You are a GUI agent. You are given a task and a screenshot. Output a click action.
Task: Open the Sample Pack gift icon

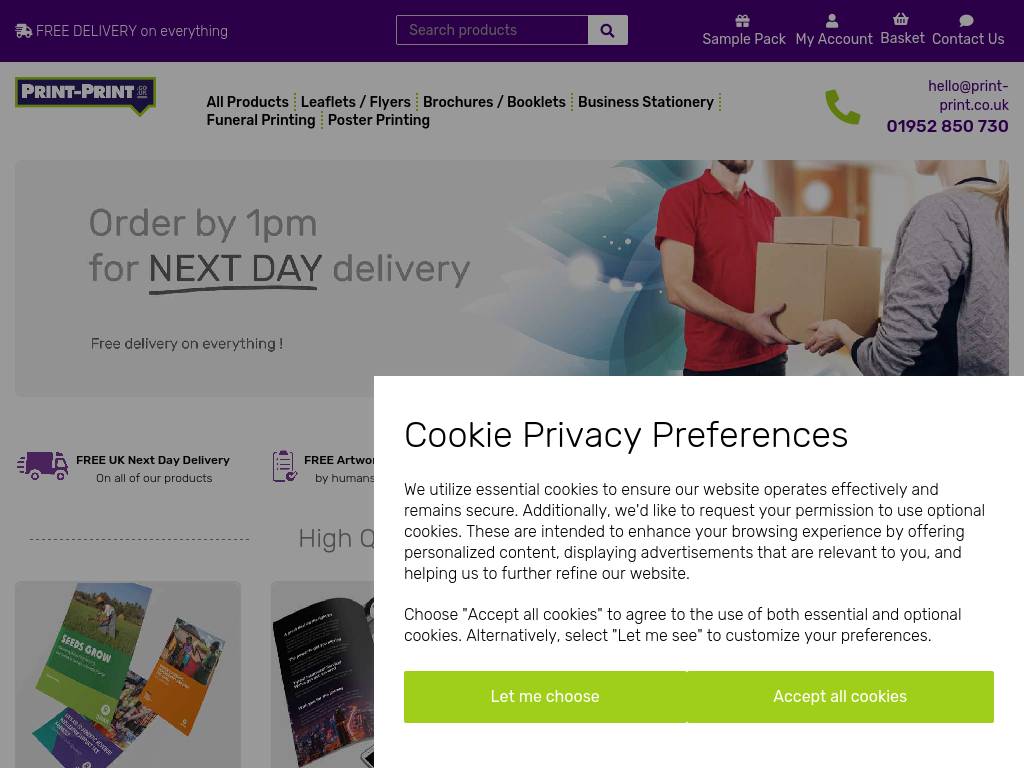(x=742, y=21)
